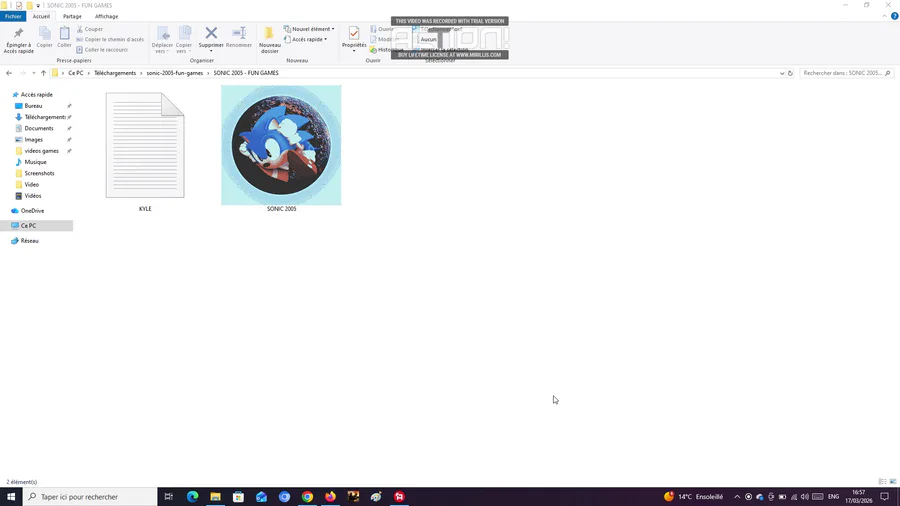The height and width of the screenshot is (506, 900).
Task: Open Mail app from taskbar
Action: click(x=261, y=497)
